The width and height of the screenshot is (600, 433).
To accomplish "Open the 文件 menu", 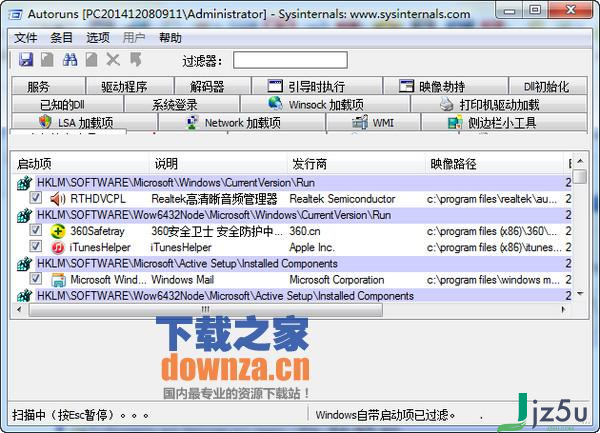I will [26, 38].
